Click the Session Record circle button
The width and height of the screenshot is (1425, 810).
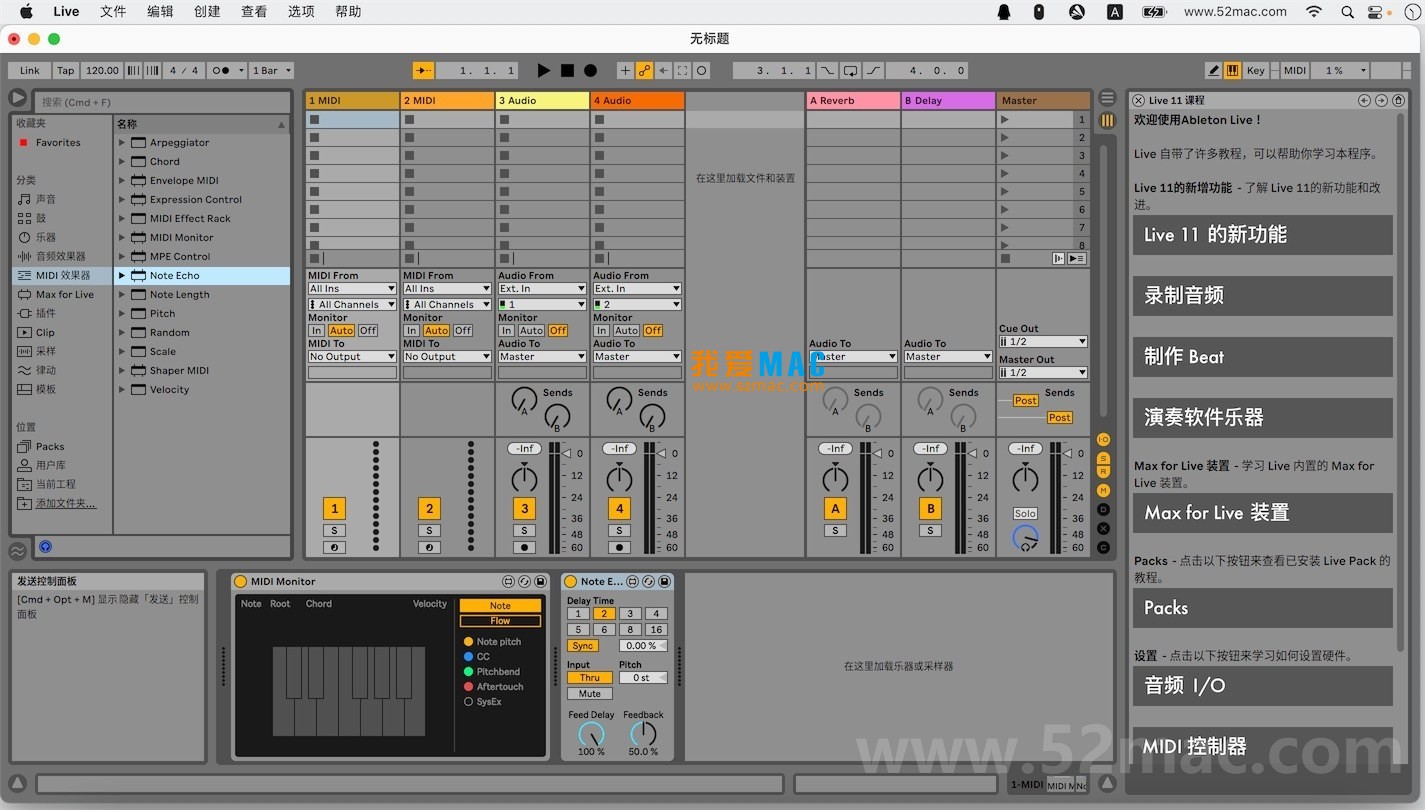(702, 70)
